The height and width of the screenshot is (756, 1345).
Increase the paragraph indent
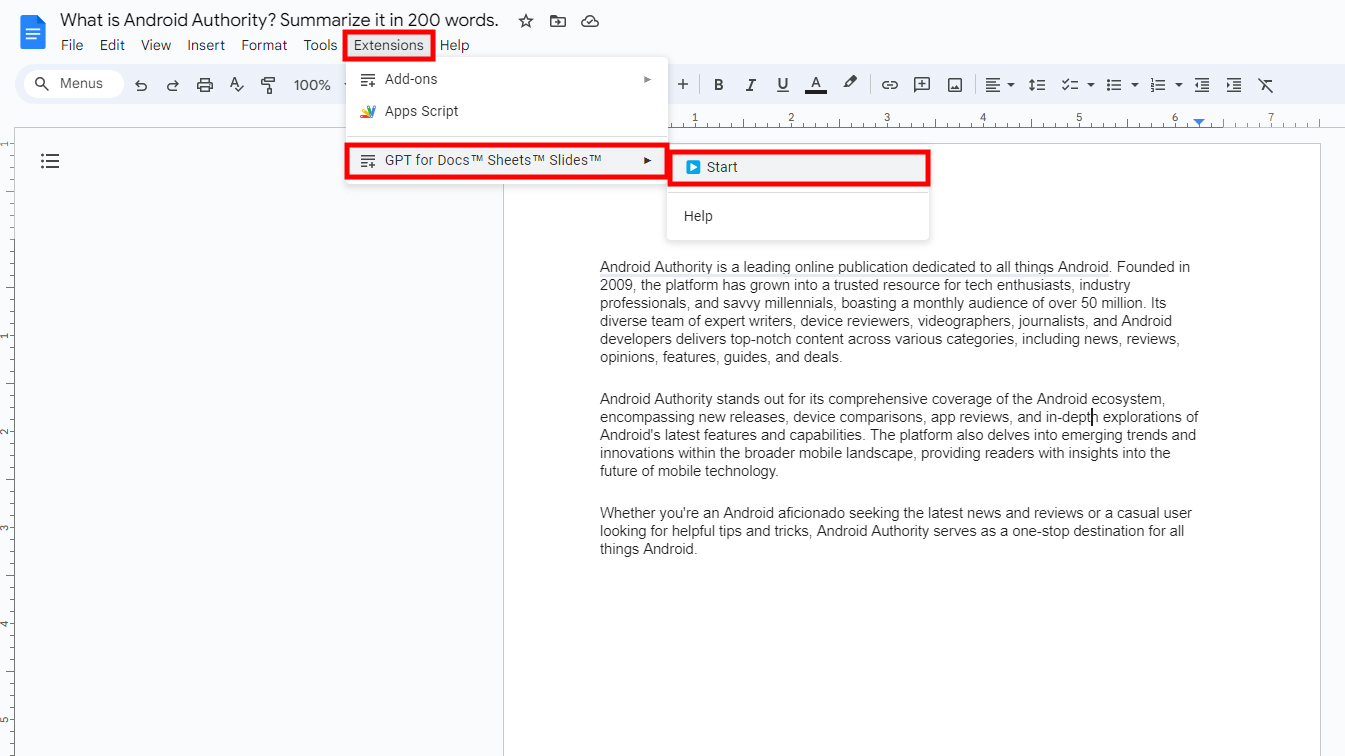[1234, 85]
